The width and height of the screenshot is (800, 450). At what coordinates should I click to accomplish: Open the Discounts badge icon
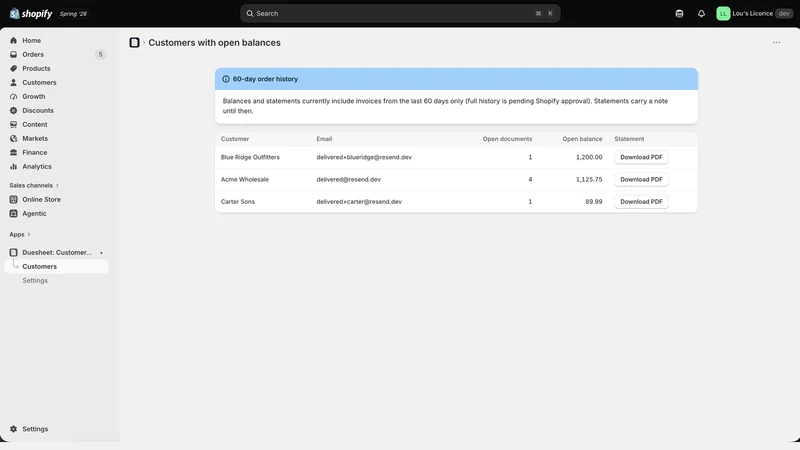pyautogui.click(x=13, y=111)
